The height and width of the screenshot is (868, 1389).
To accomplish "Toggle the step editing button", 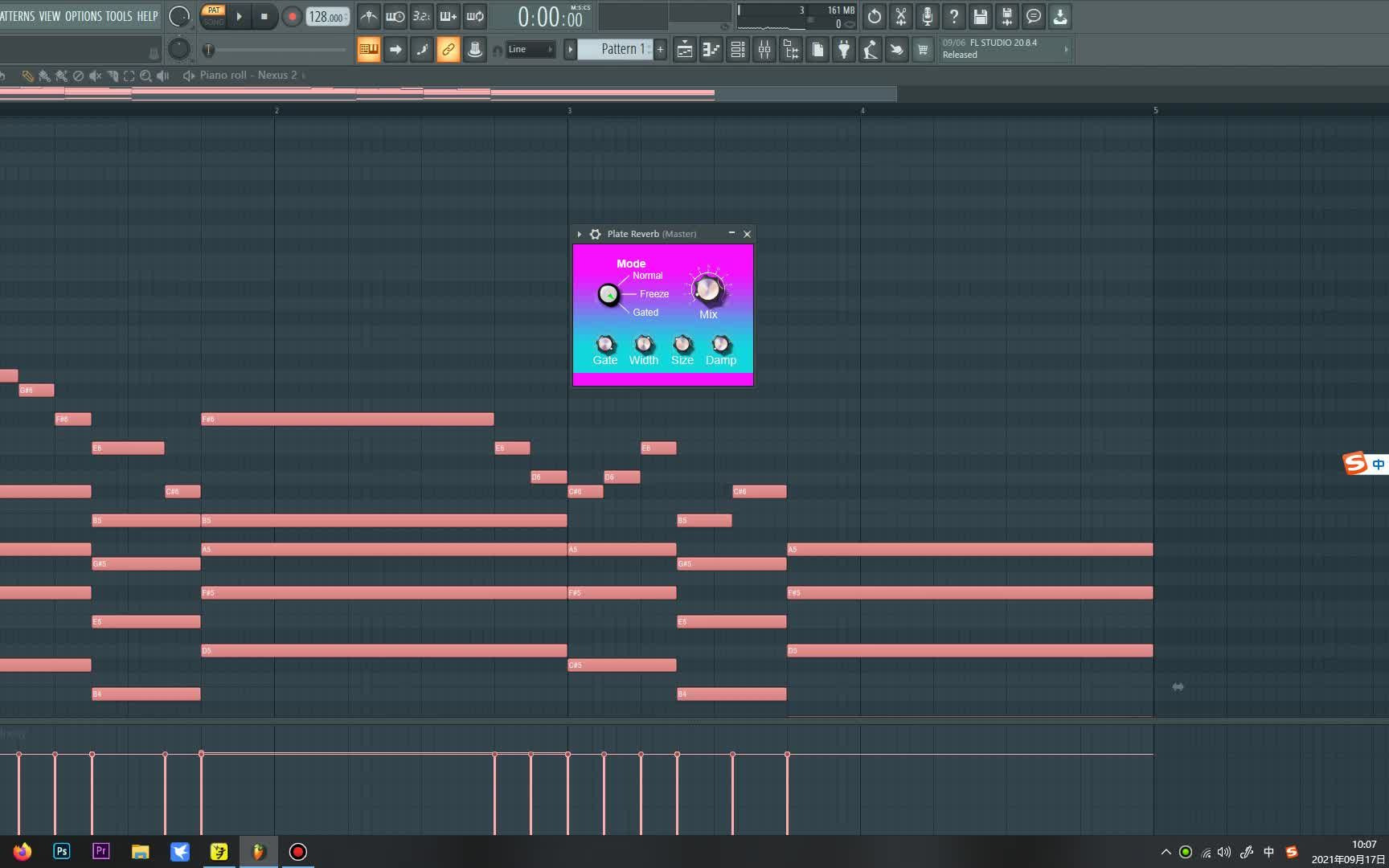I will pos(422,50).
